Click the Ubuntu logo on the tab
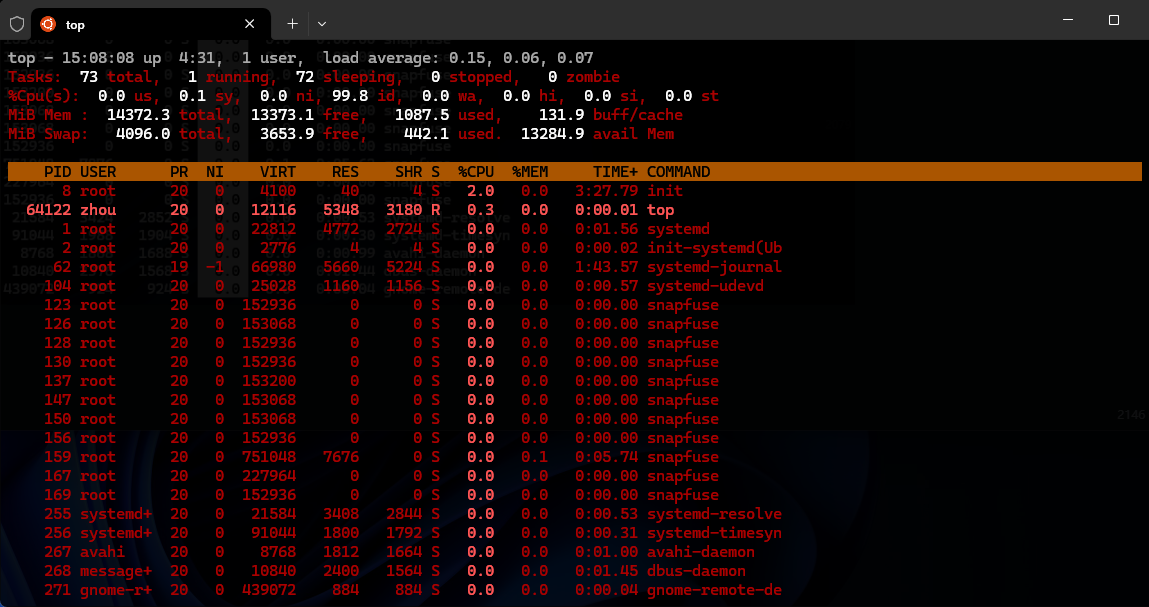1149x607 pixels. [47, 23]
